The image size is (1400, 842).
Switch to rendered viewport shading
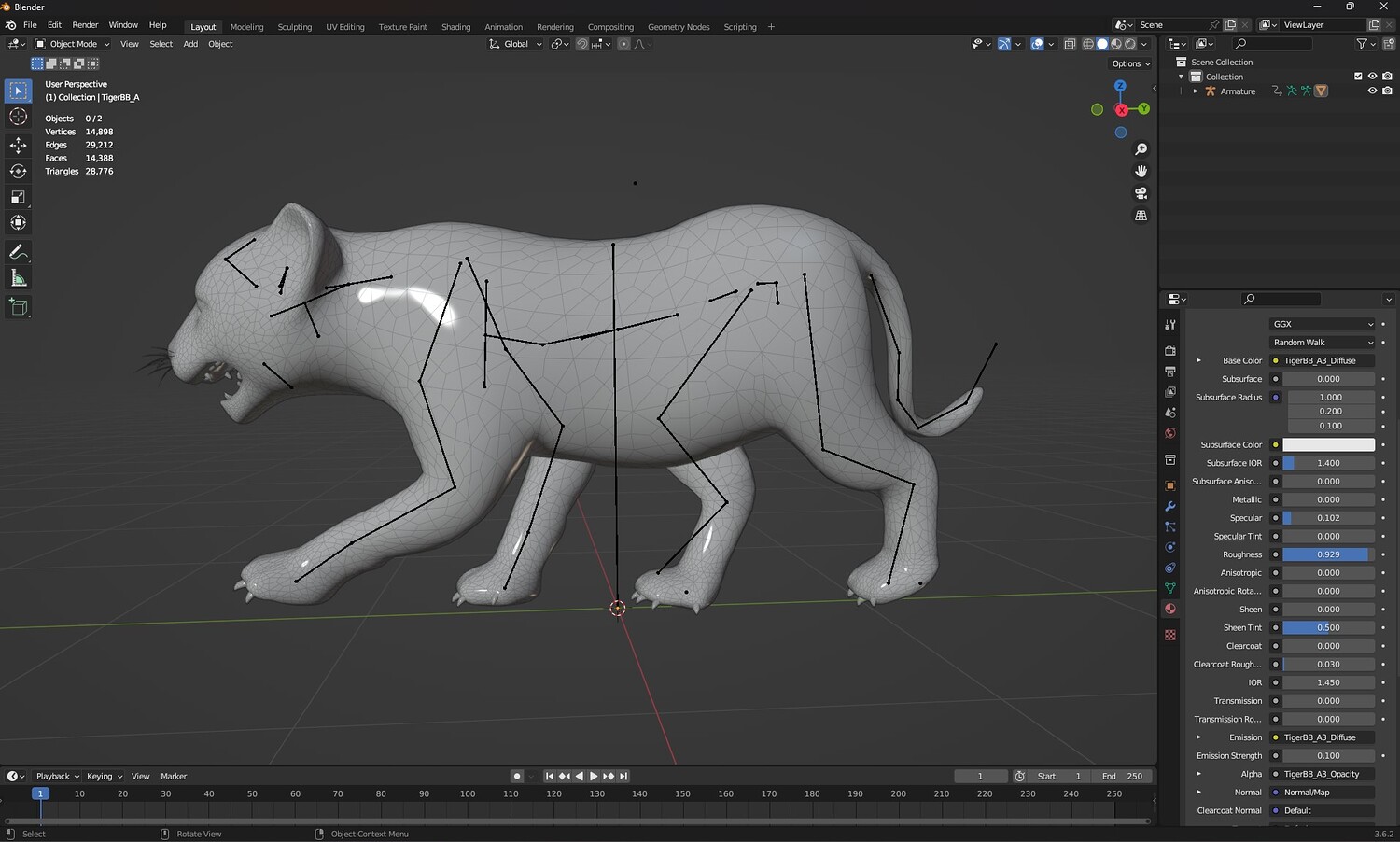[x=1130, y=44]
